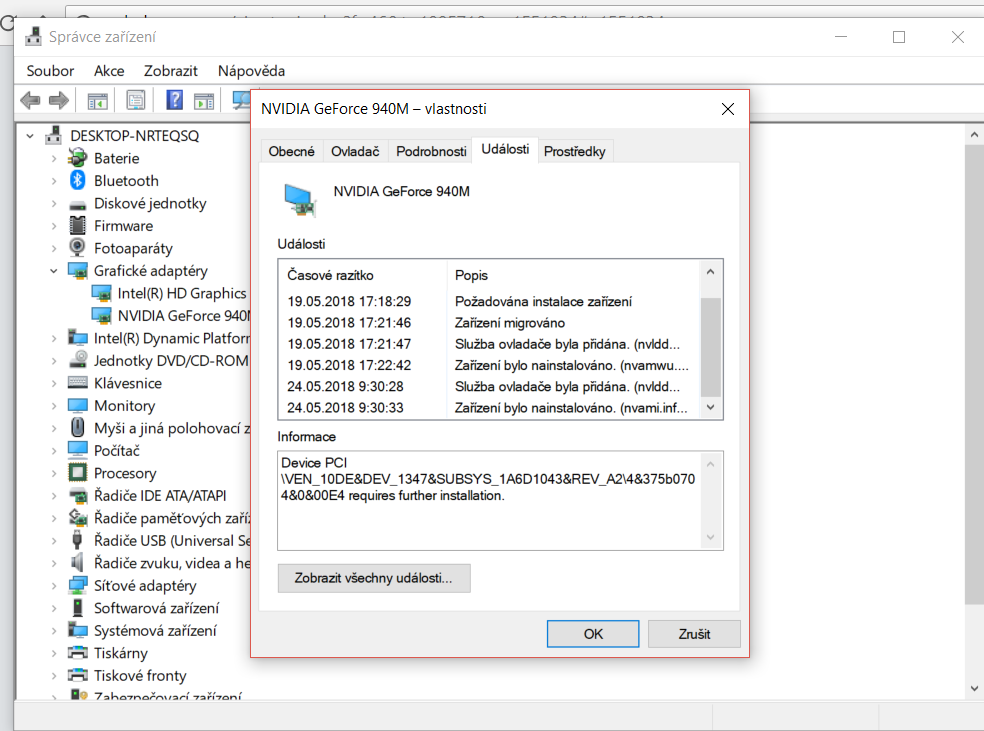Switch to the Prostředky tab
The width and height of the screenshot is (984, 731).
[574, 151]
